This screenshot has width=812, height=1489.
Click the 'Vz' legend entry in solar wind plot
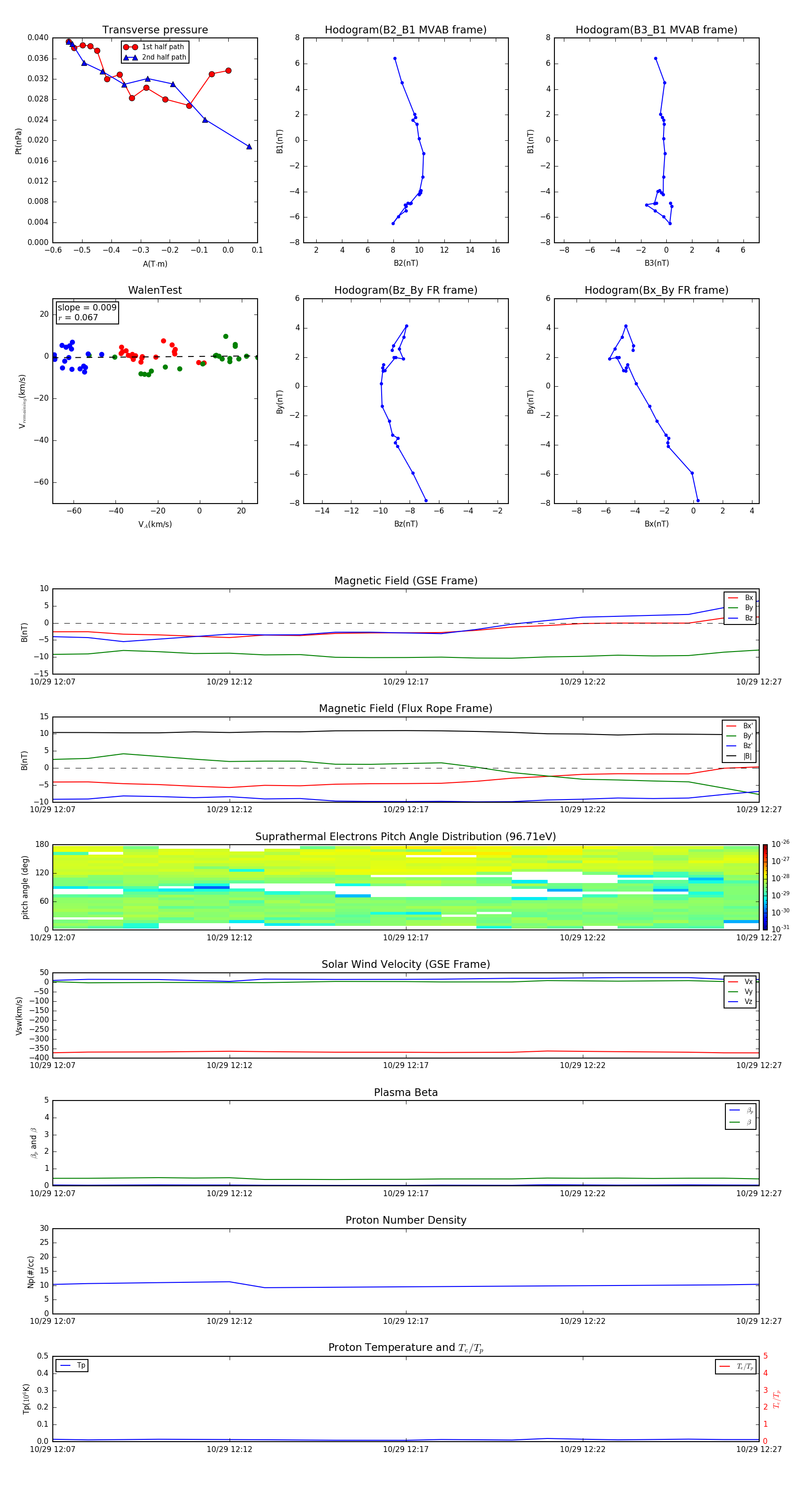[740, 1002]
